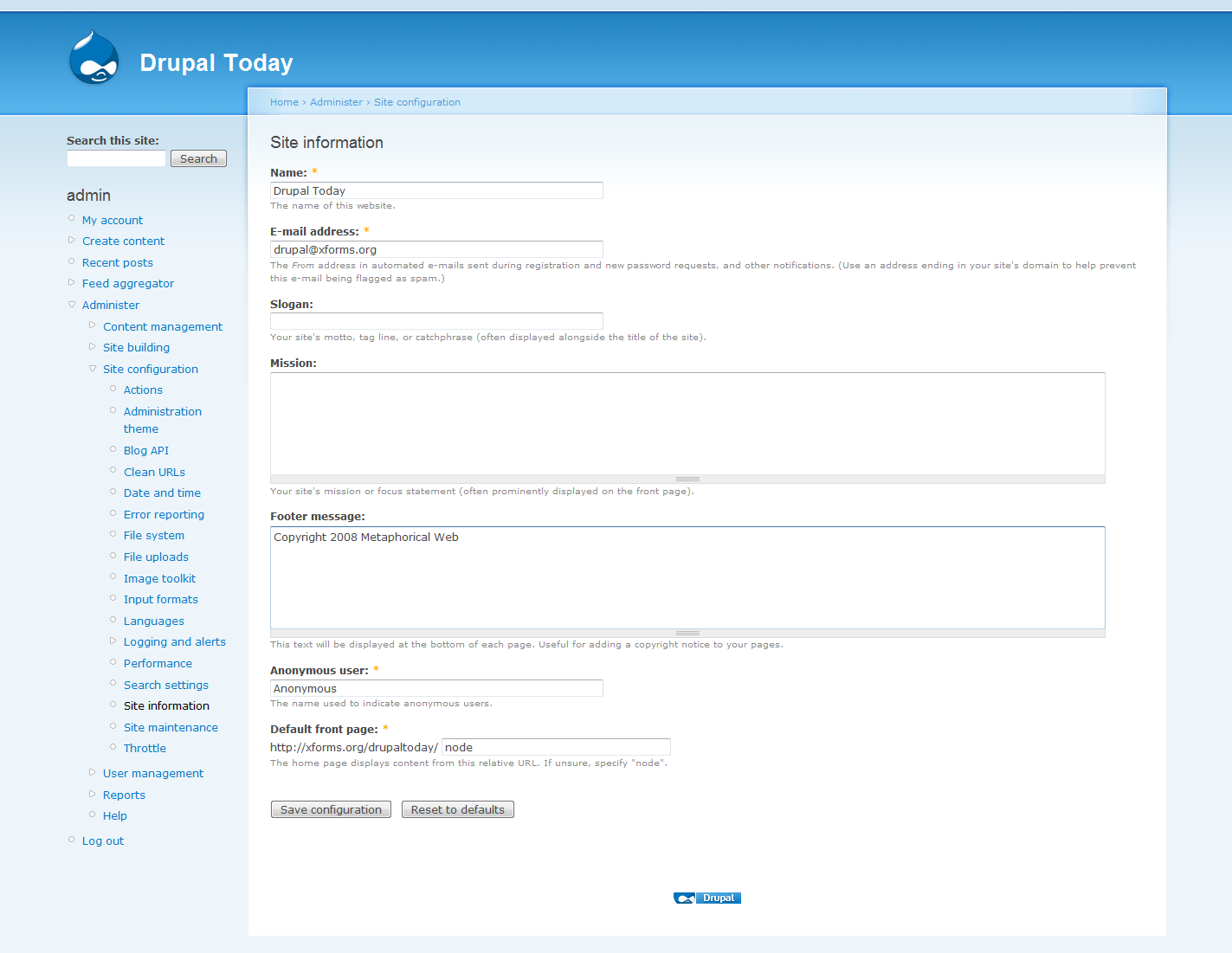Click the Log out link

pyautogui.click(x=103, y=840)
